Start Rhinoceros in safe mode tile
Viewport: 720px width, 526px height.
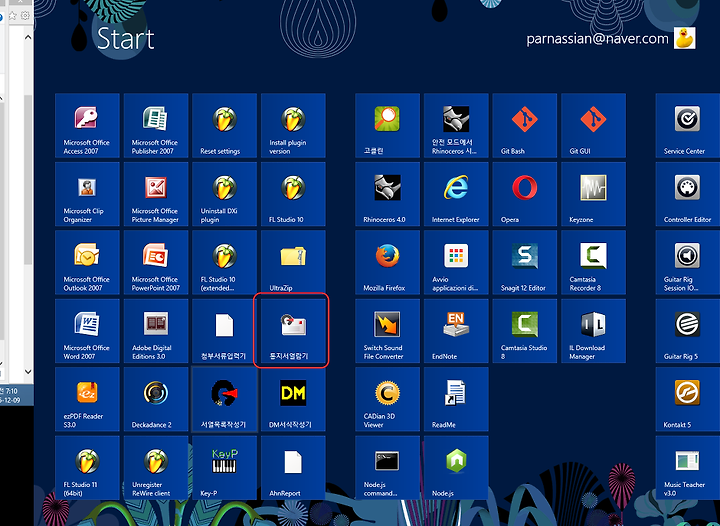[x=456, y=125]
